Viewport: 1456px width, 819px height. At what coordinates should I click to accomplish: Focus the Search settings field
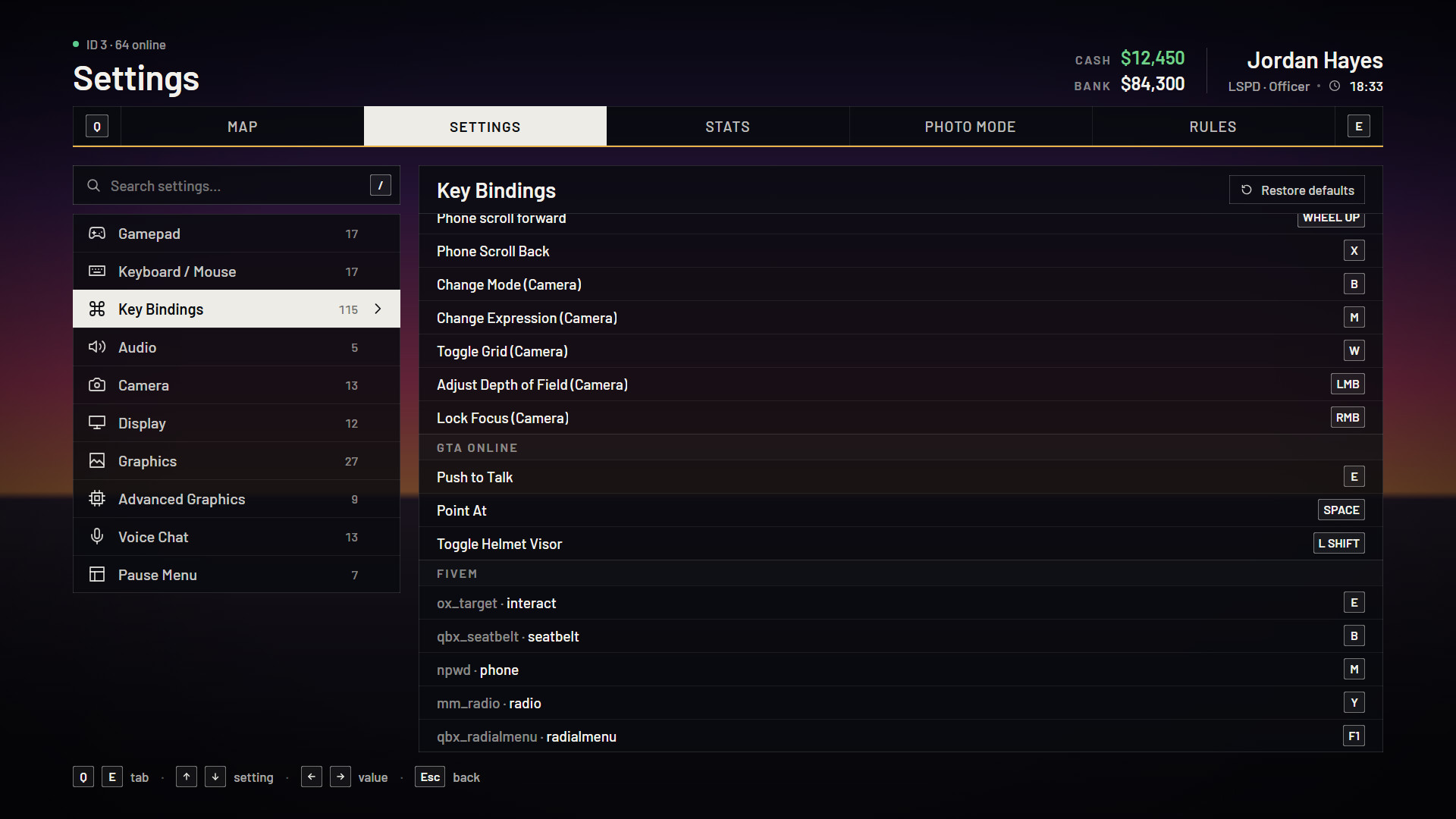pos(237,186)
